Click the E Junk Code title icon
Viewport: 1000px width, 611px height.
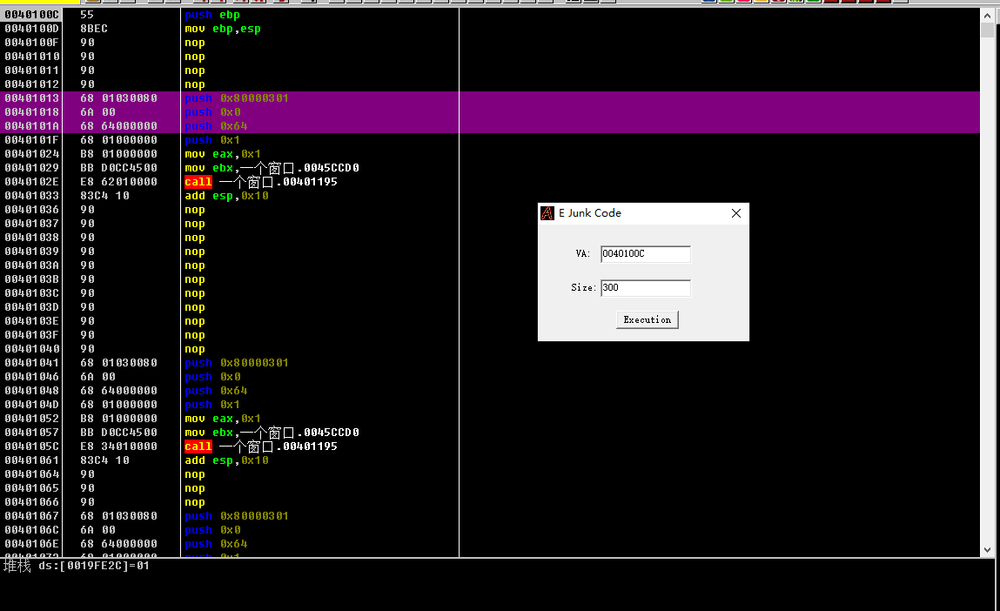tap(547, 213)
